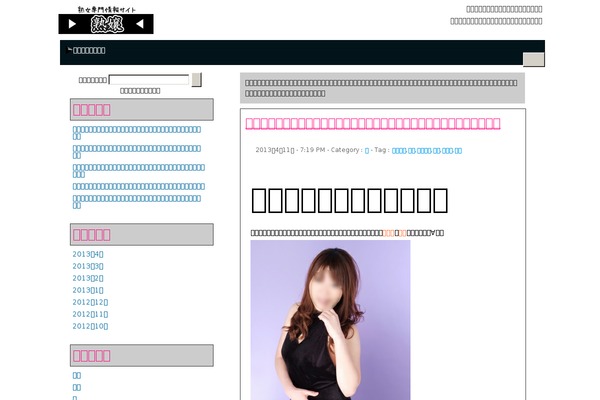Open the fifth recent post link in sidebar

tap(137, 202)
